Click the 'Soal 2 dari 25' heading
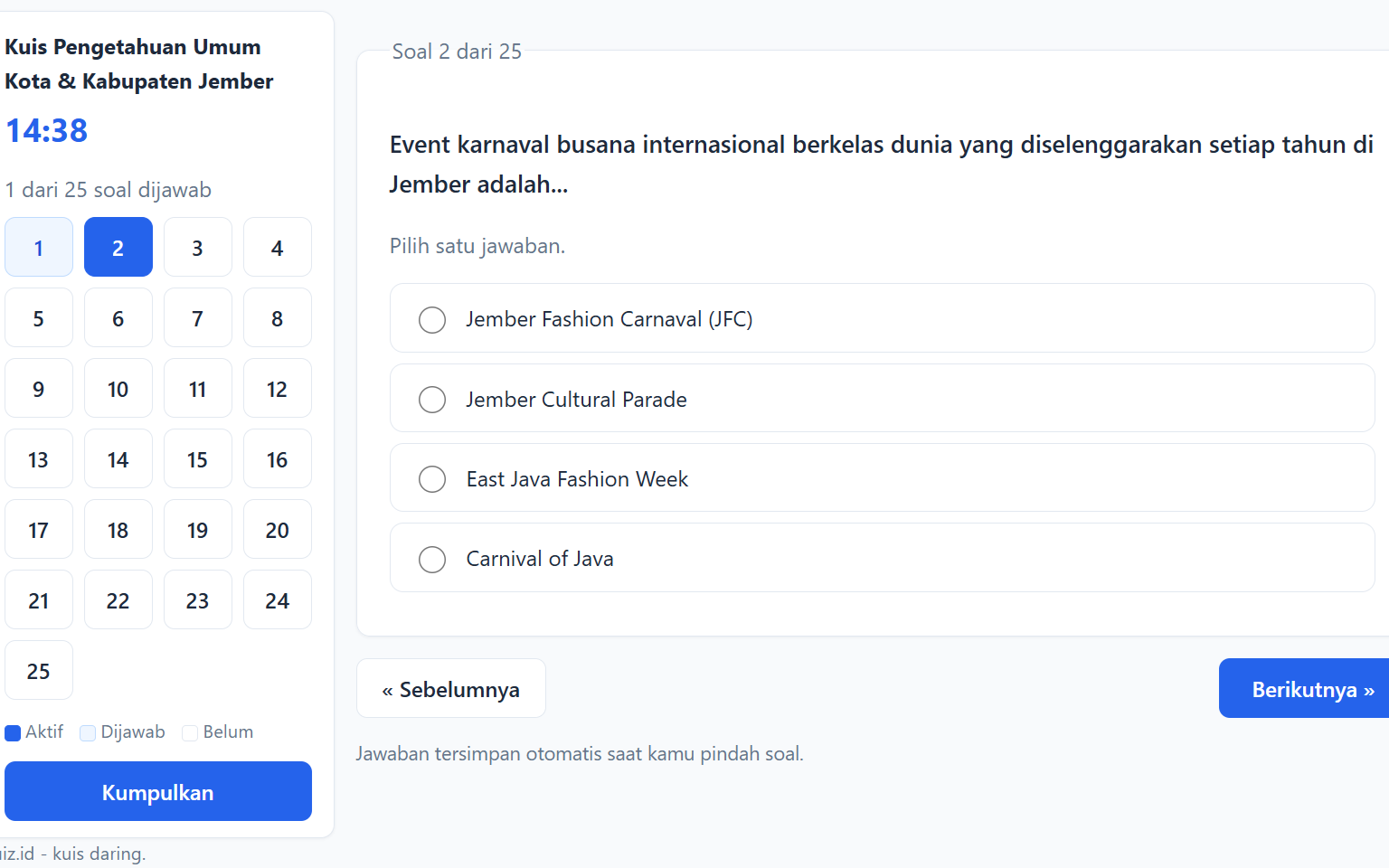This screenshot has width=1389, height=868. [x=457, y=52]
